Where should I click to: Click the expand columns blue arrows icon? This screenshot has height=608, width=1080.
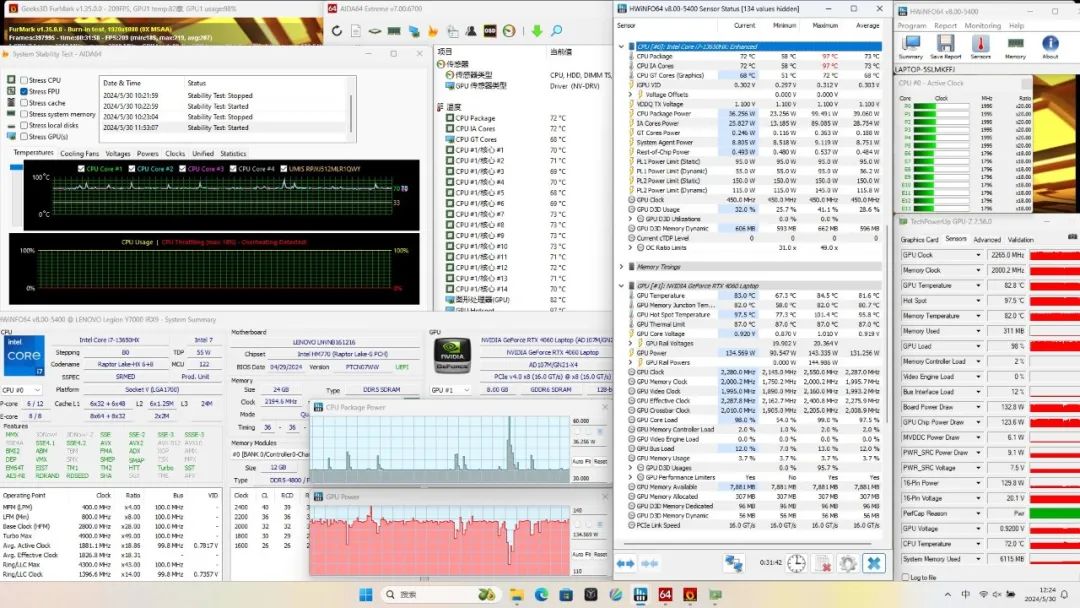[625, 563]
